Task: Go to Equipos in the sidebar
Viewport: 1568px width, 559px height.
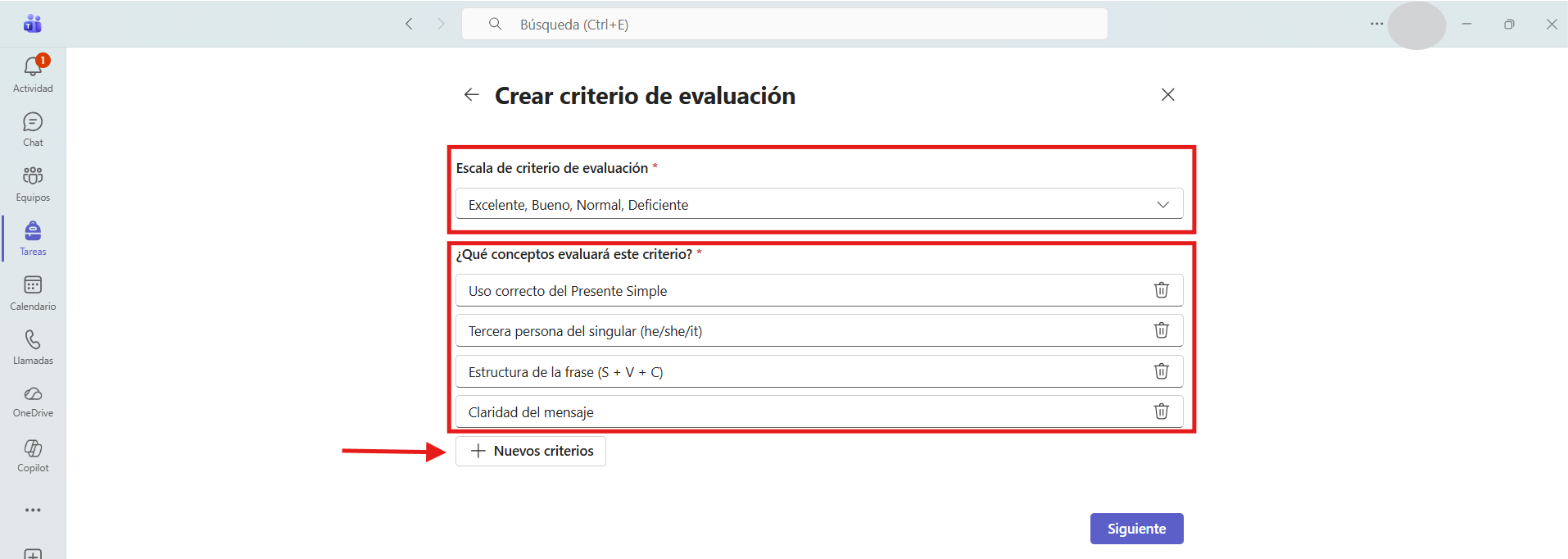Action: [33, 184]
